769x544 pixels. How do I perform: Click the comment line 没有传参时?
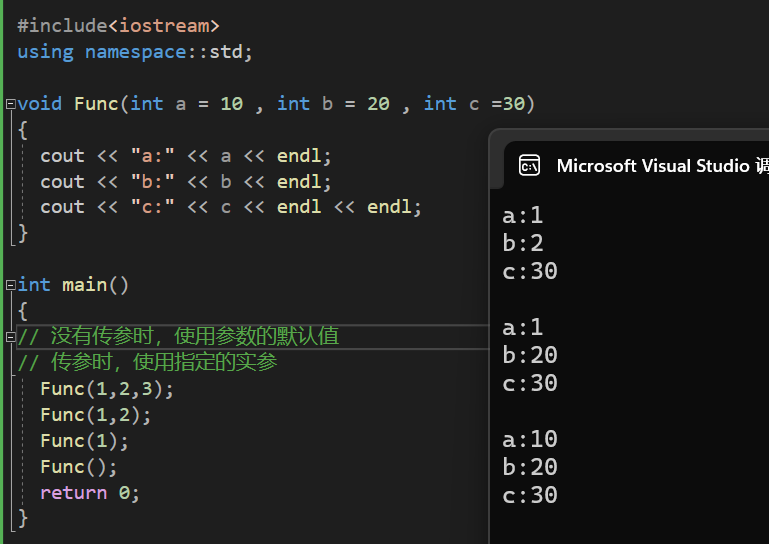[x=178, y=337]
